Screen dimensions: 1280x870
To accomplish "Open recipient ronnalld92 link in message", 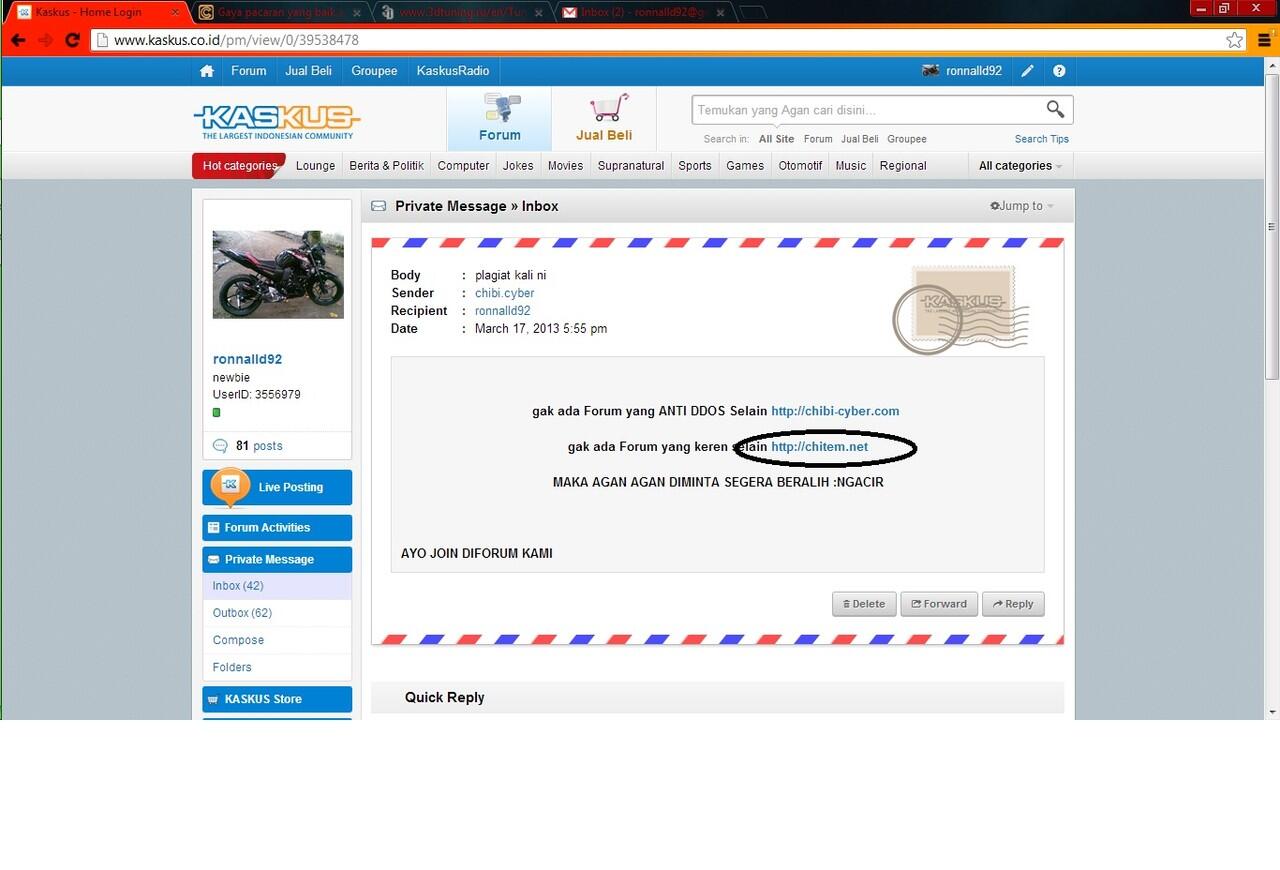I will click(x=502, y=311).
